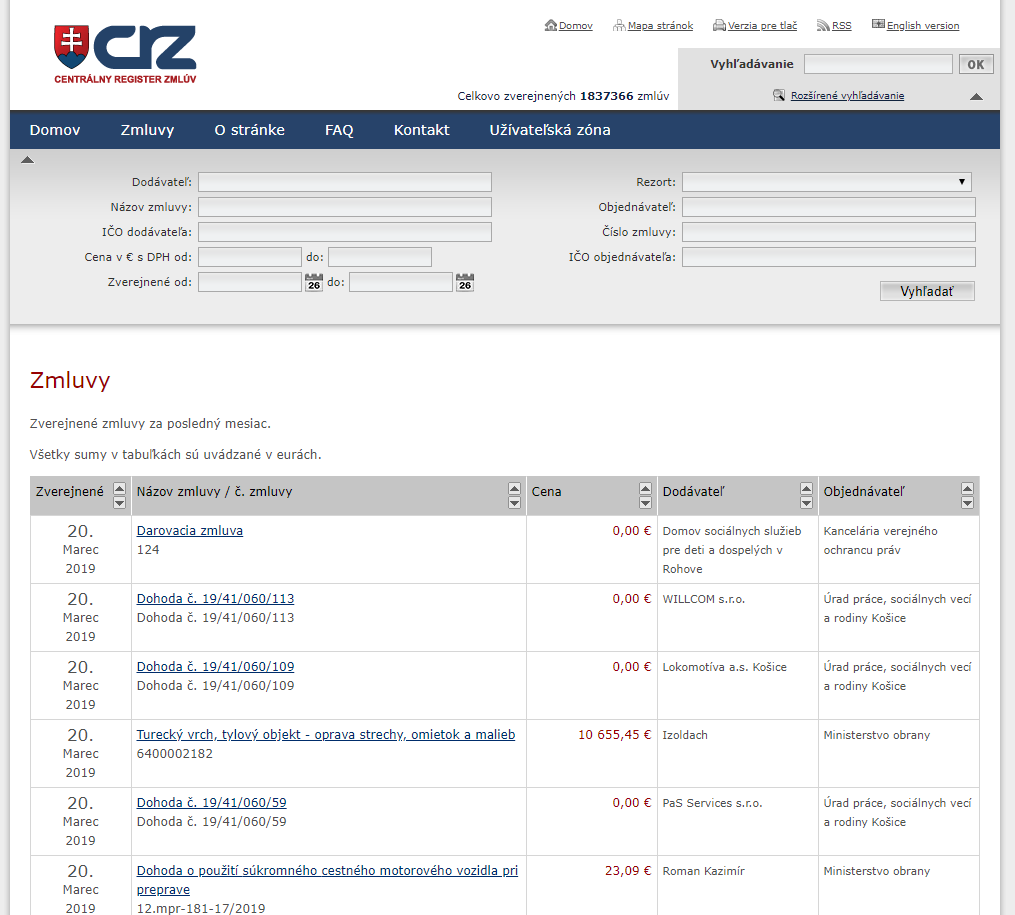Open contract Dohoda č. 19/41/060/59
The width and height of the screenshot is (1015, 915).
point(211,802)
